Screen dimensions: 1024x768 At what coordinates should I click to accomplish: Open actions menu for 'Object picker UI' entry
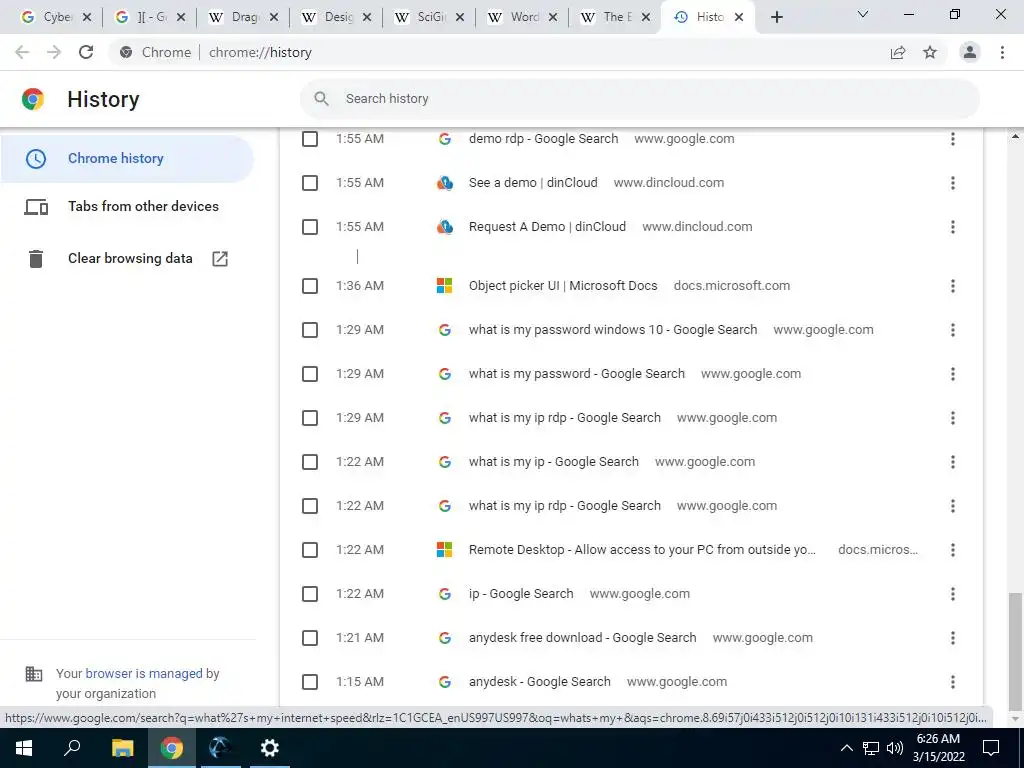click(953, 286)
